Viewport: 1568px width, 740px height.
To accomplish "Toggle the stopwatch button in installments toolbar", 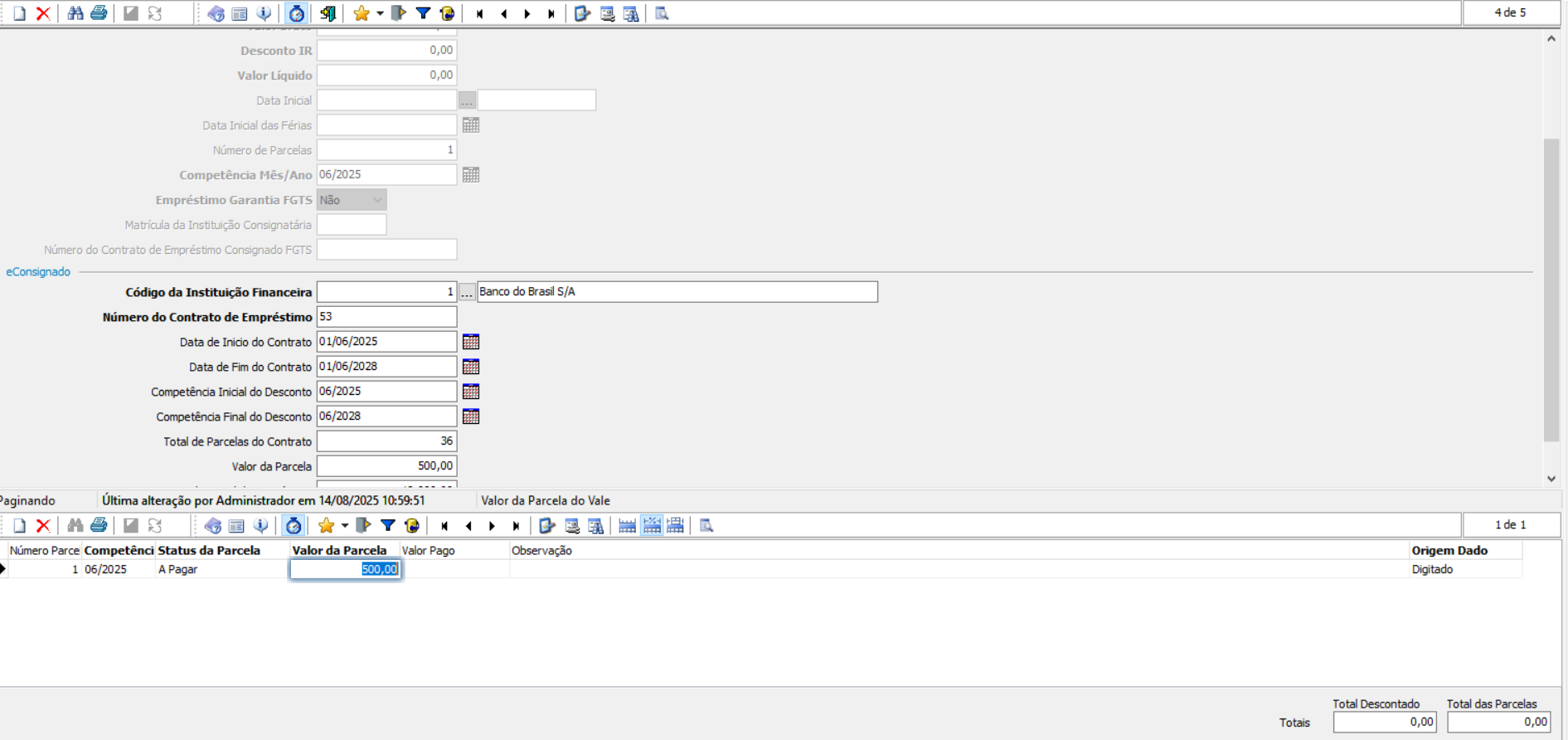I will click(x=294, y=525).
